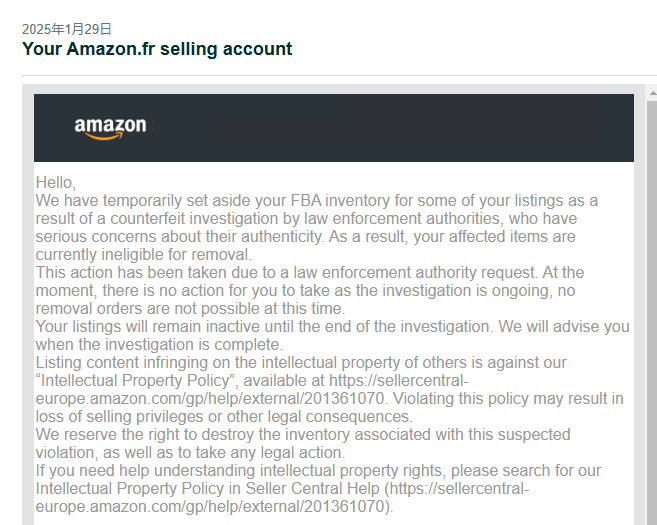Click the dark header banner beside the logo

(x=394, y=128)
